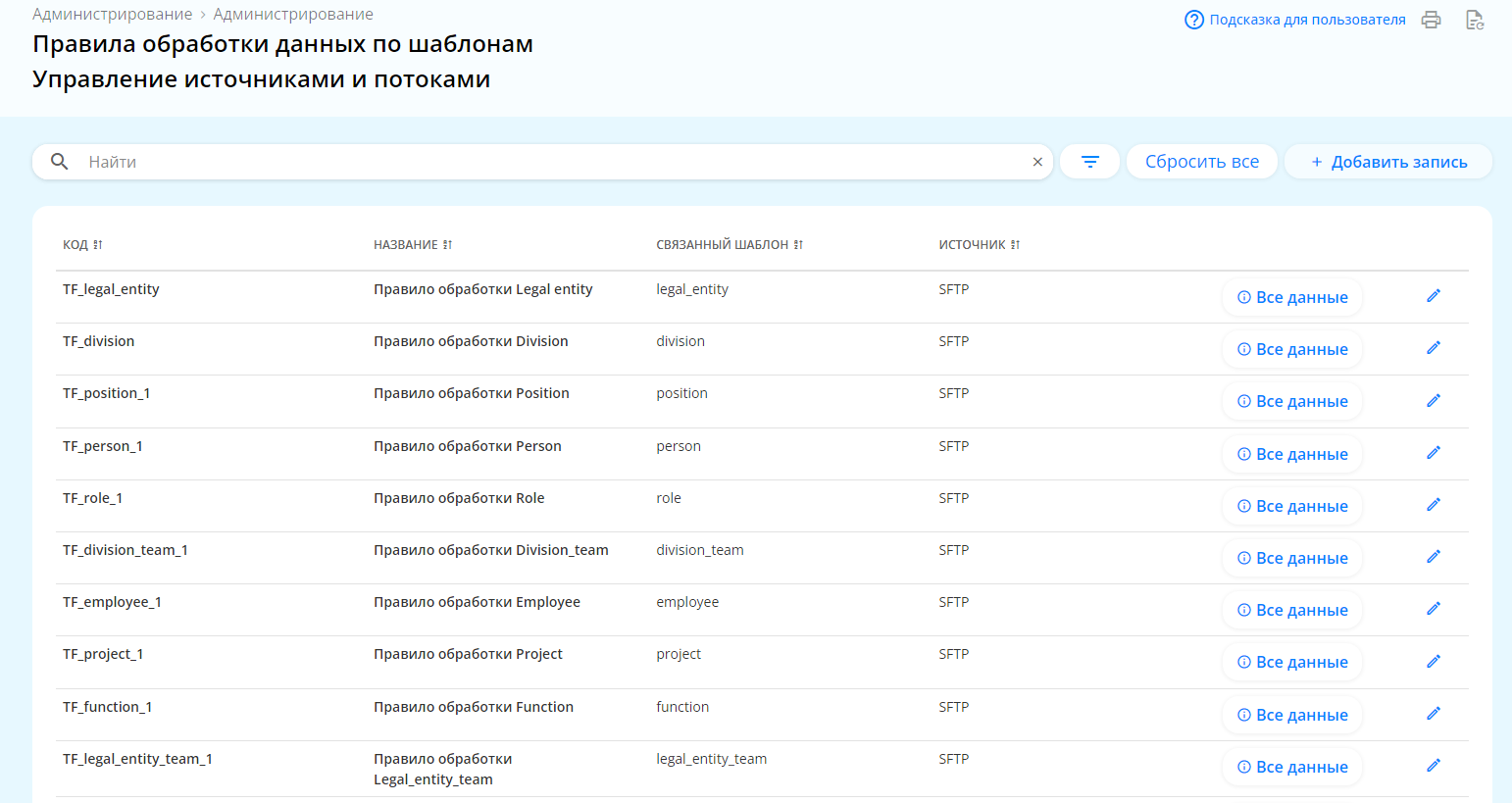Click the Добавить запись button
Viewport: 1512px width, 803px height.
[1387, 162]
